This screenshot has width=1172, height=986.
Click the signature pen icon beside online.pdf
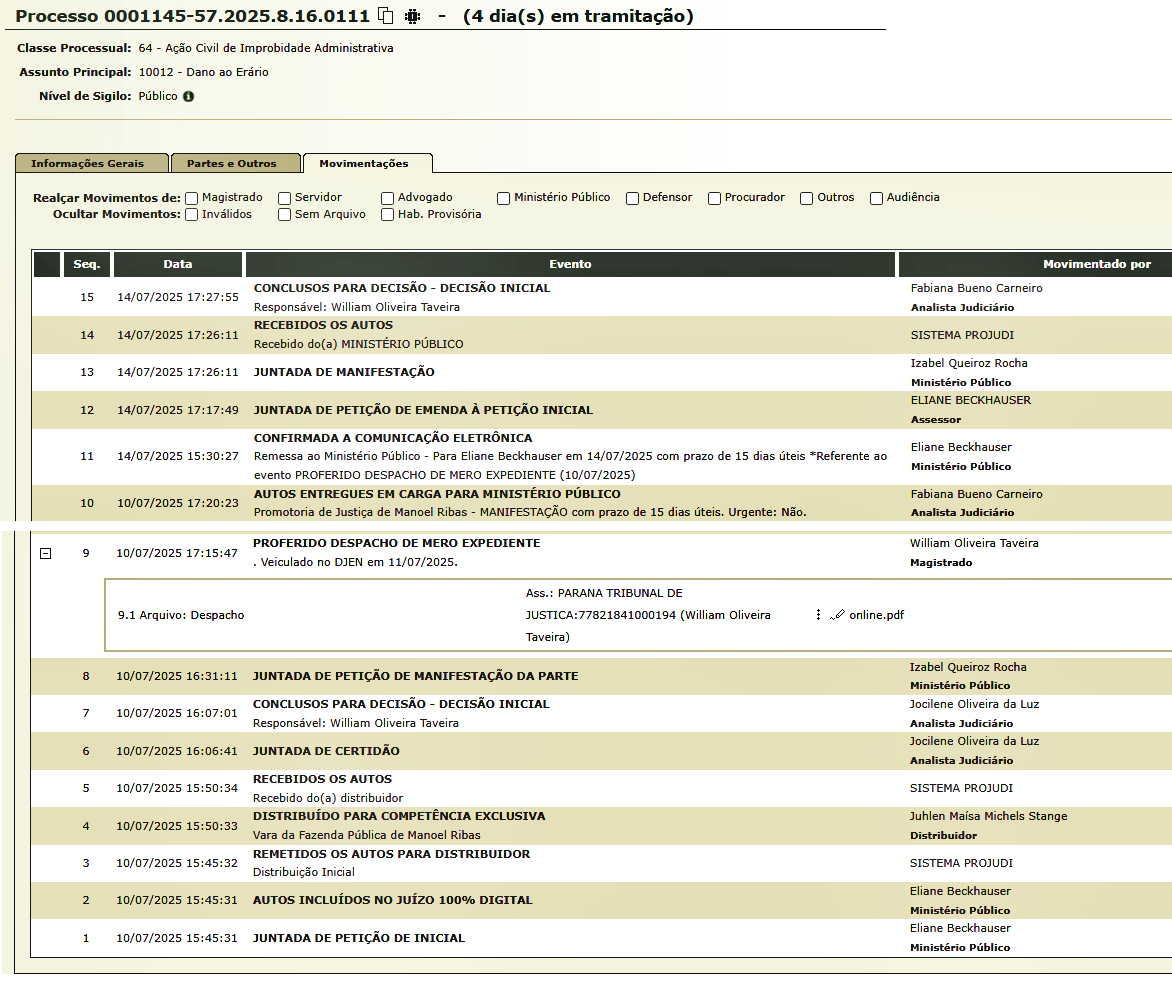click(837, 614)
